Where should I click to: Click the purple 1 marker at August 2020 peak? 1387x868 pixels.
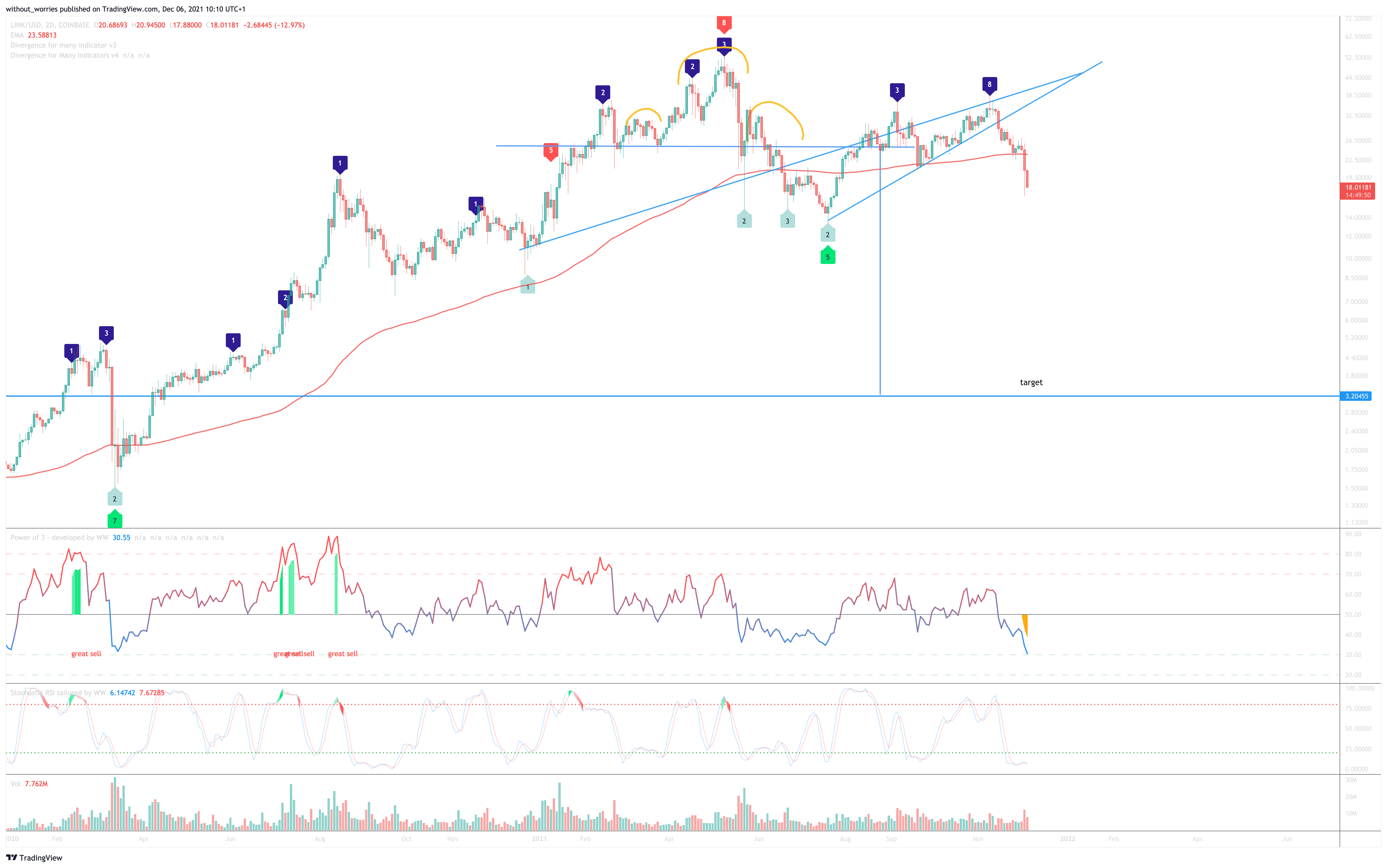coord(339,165)
